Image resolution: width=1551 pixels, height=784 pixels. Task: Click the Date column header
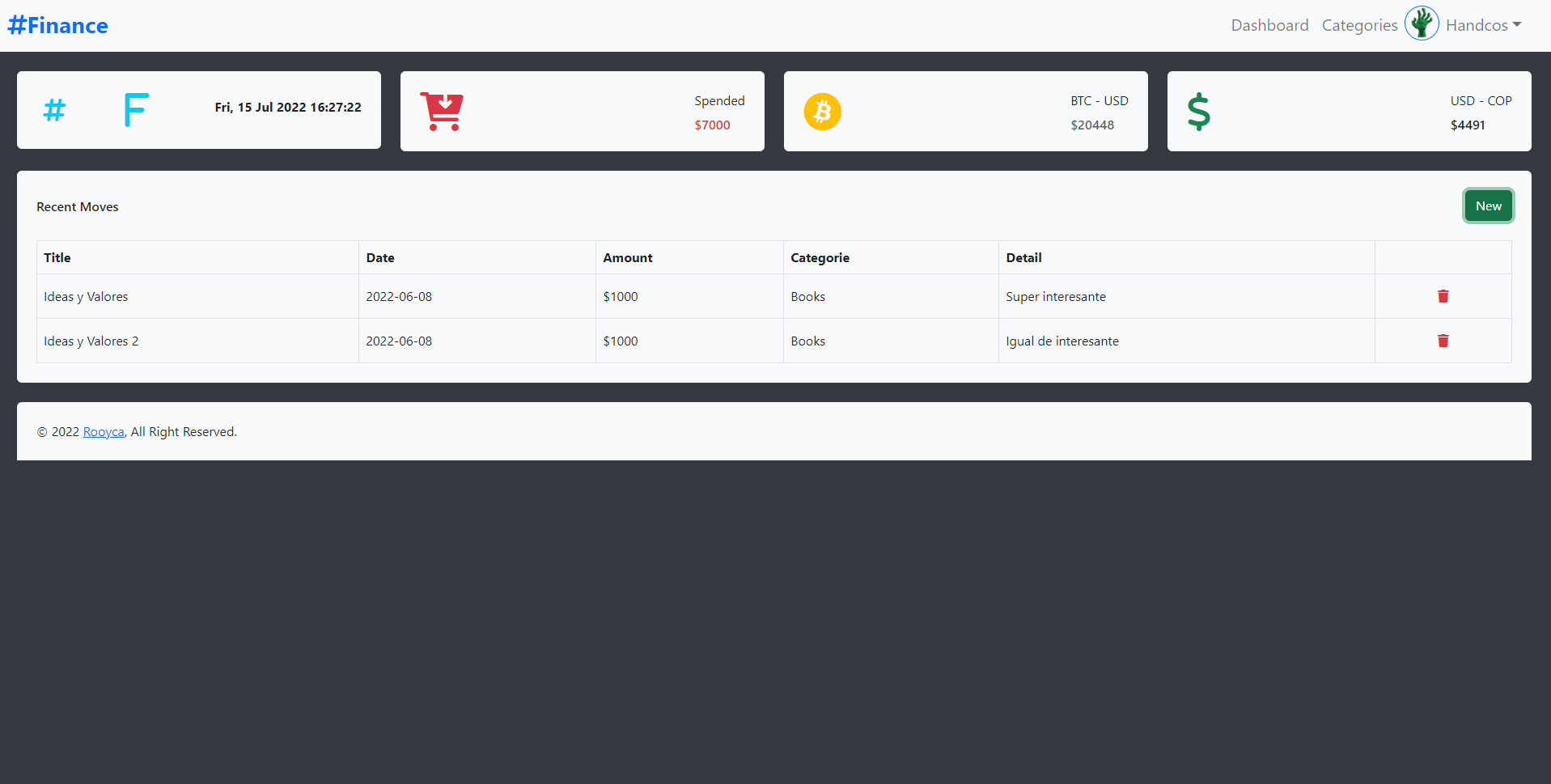coord(380,257)
